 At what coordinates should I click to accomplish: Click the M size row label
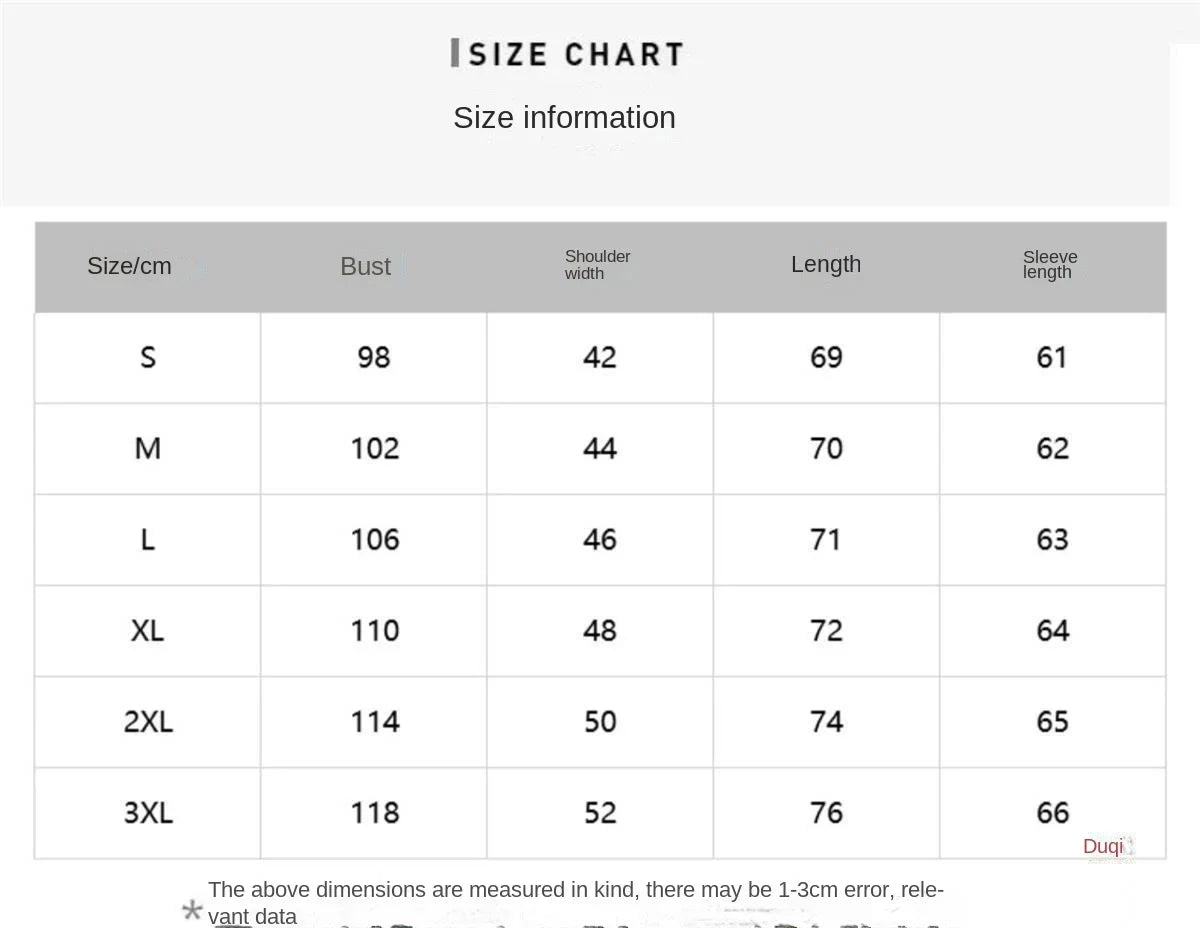[x=148, y=448]
